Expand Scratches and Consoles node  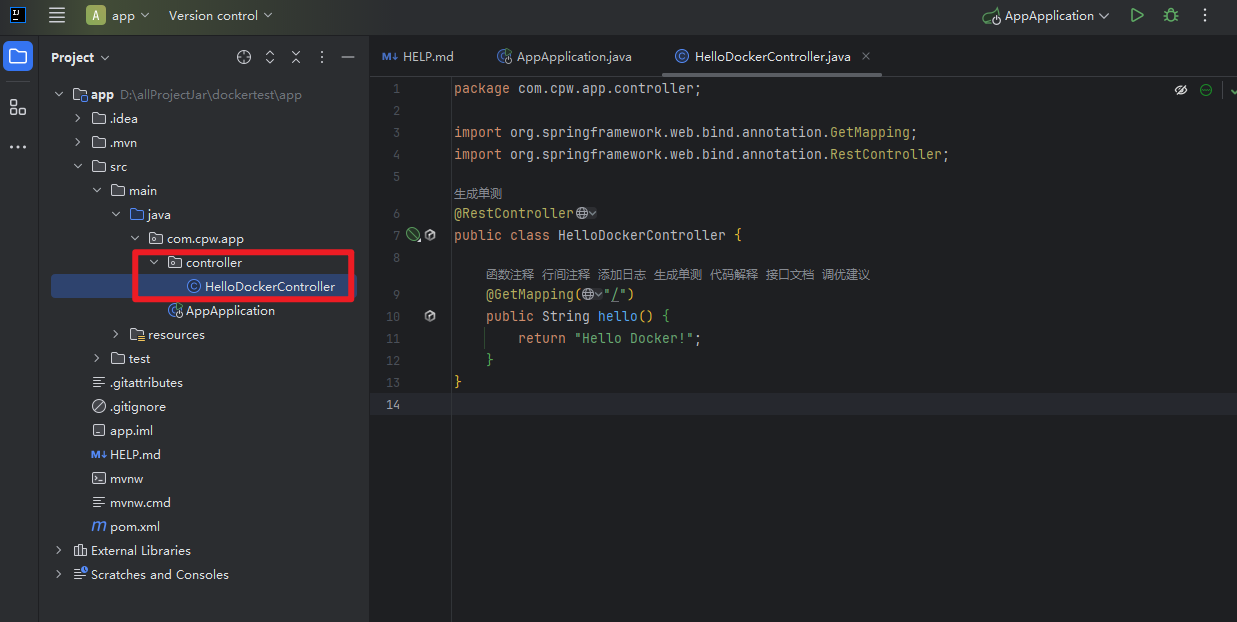click(x=59, y=575)
